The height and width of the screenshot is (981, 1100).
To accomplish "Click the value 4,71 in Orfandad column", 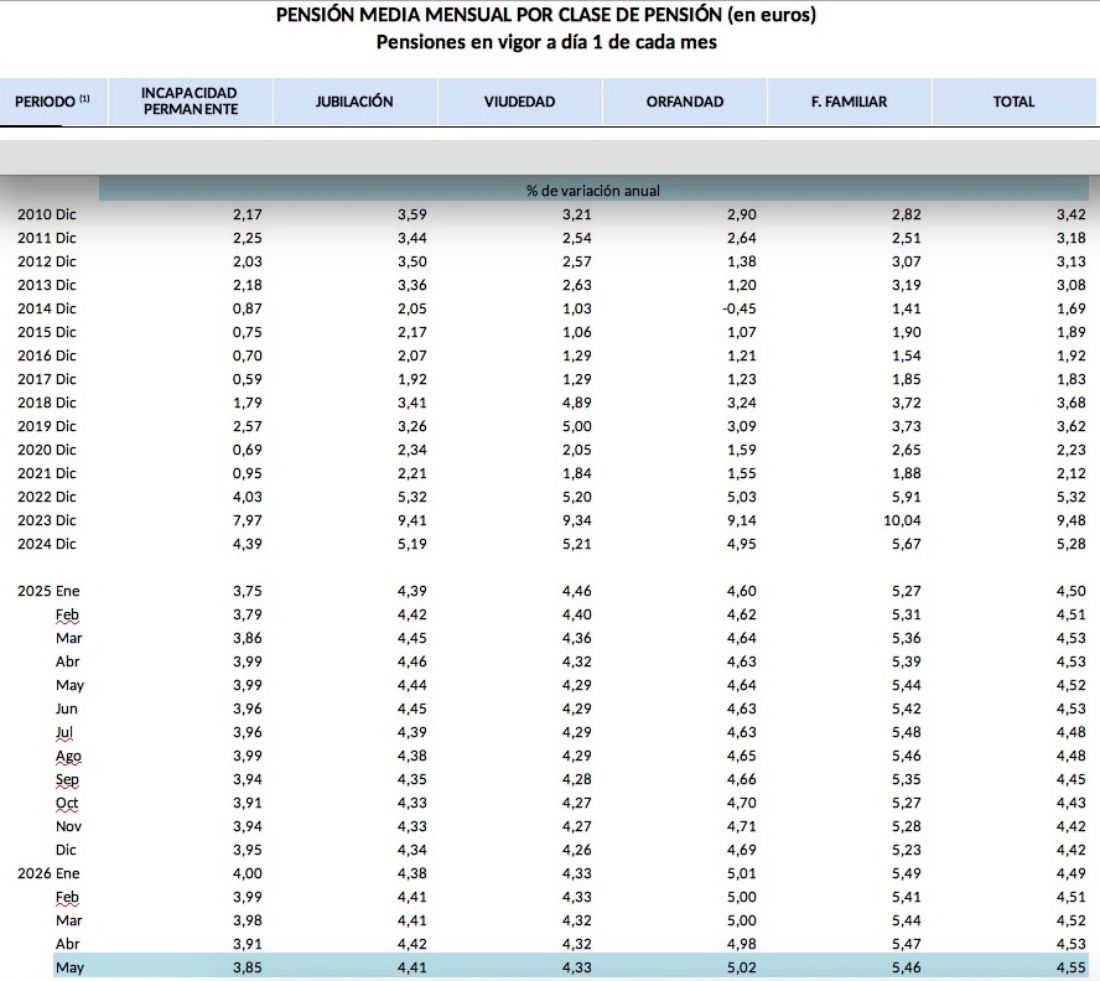I will coord(742,827).
